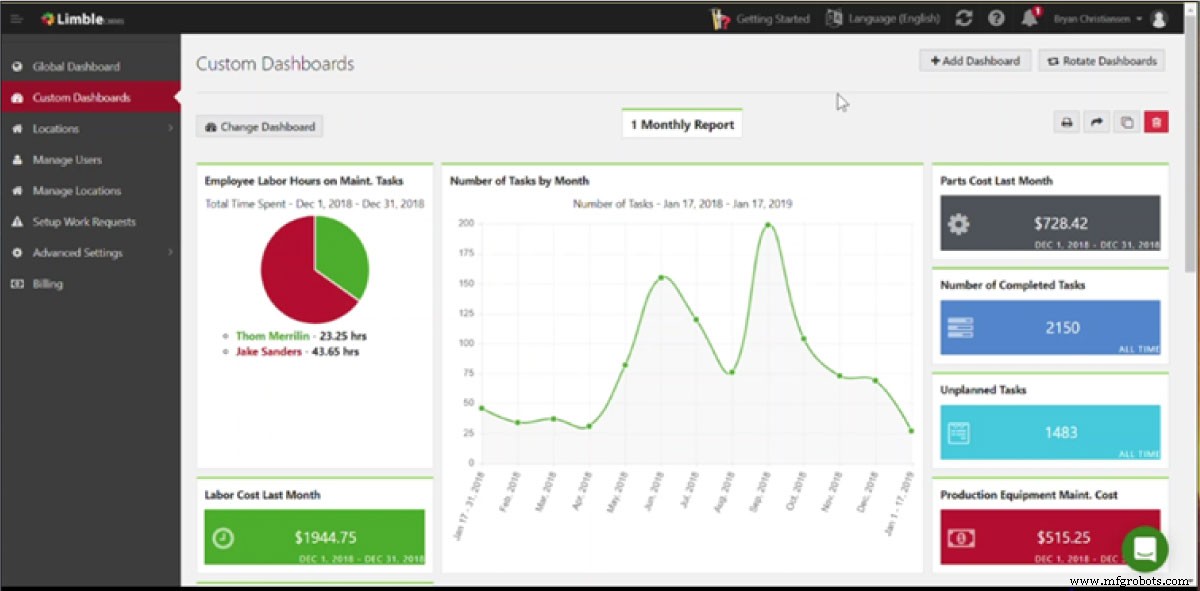
Task: Expand the Advanced Settings menu
Action: coord(90,253)
